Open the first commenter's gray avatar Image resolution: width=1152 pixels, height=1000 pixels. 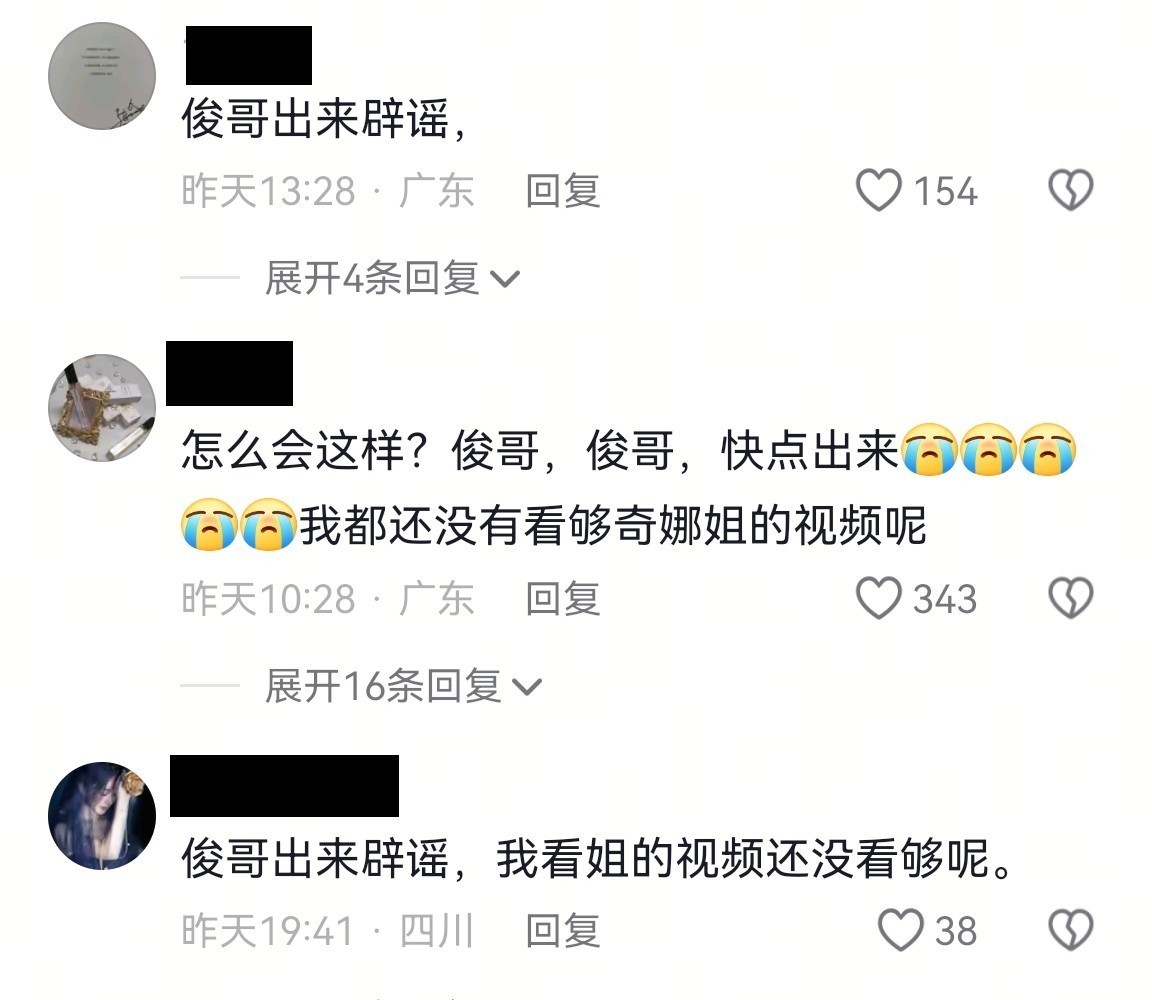pos(102,76)
